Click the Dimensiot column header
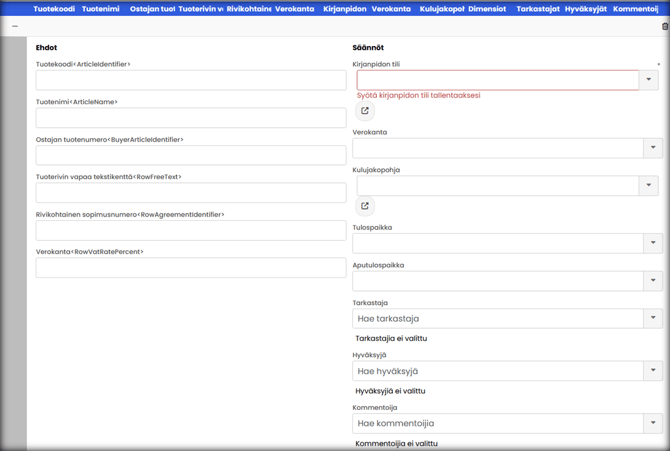The width and height of the screenshot is (670, 451). click(x=487, y=9)
